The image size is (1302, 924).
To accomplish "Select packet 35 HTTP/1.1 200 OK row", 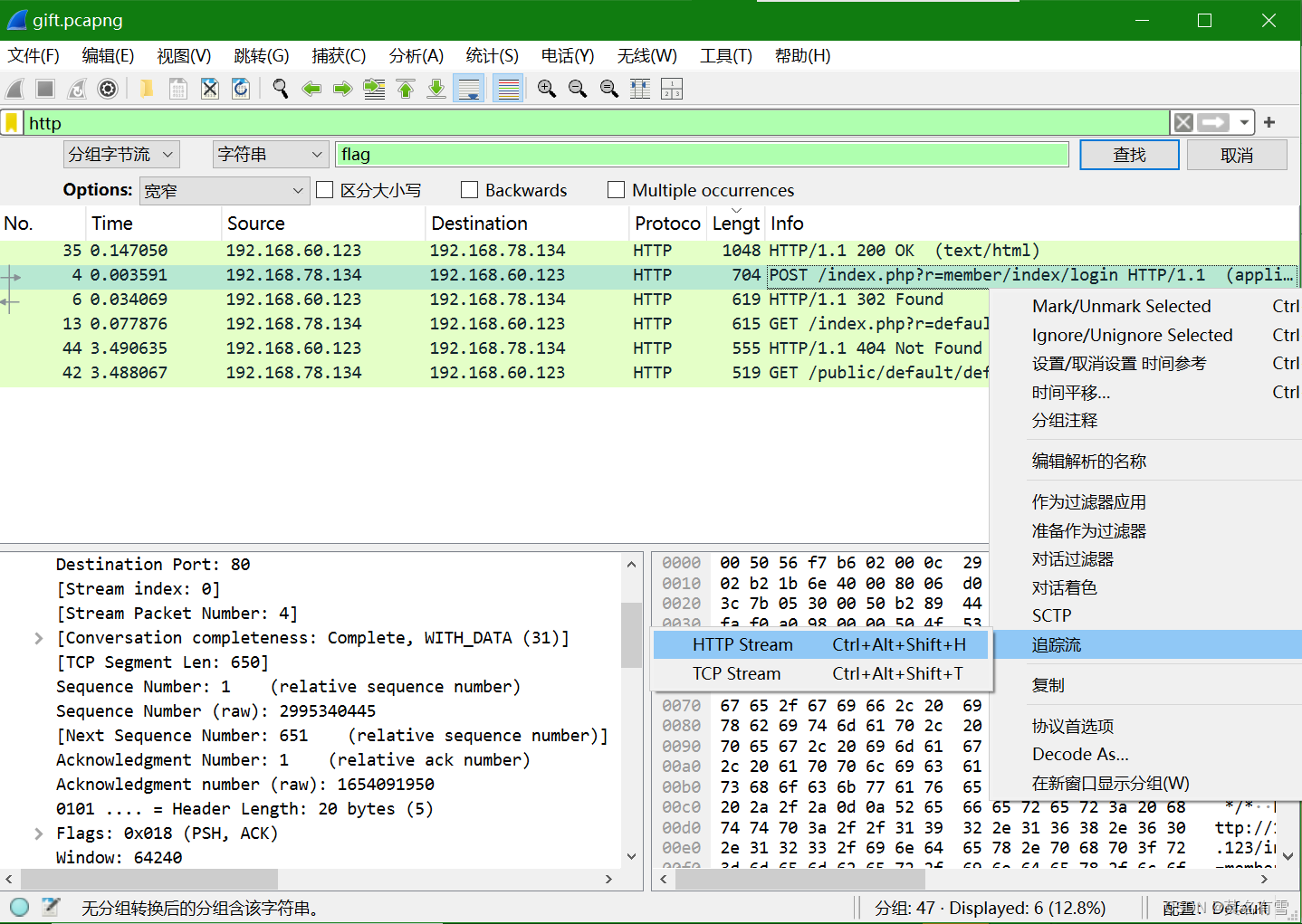I will 650,251.
